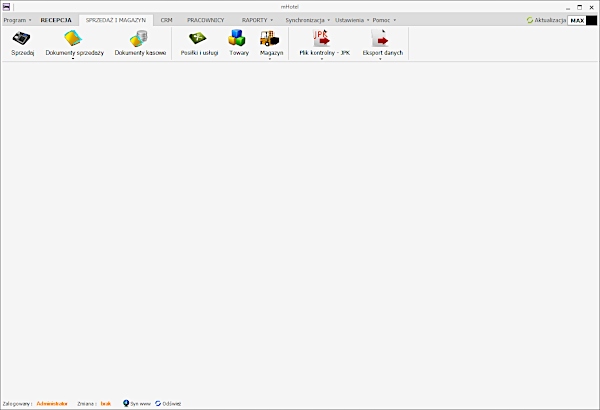Image resolution: width=600 pixels, height=410 pixels.
Task: Close the mHotel window
Action: click(x=591, y=7)
